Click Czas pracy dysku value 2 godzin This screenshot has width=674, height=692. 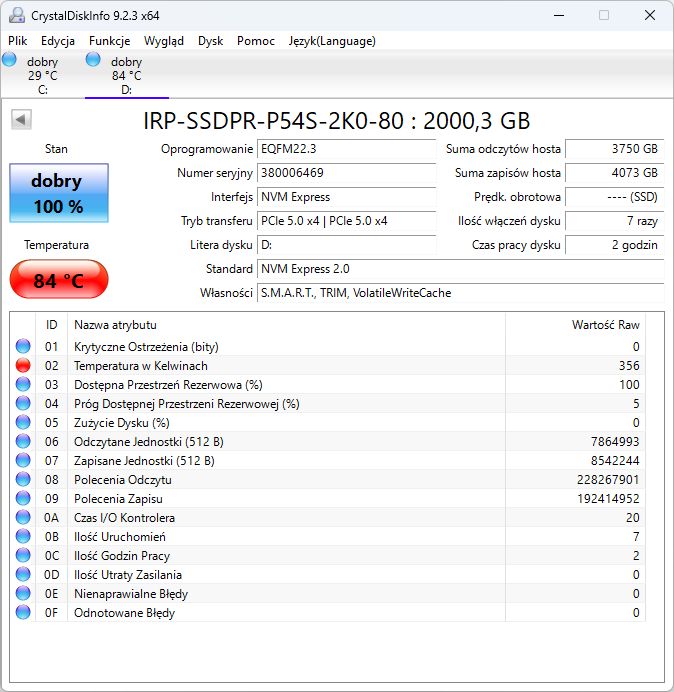click(x=614, y=244)
